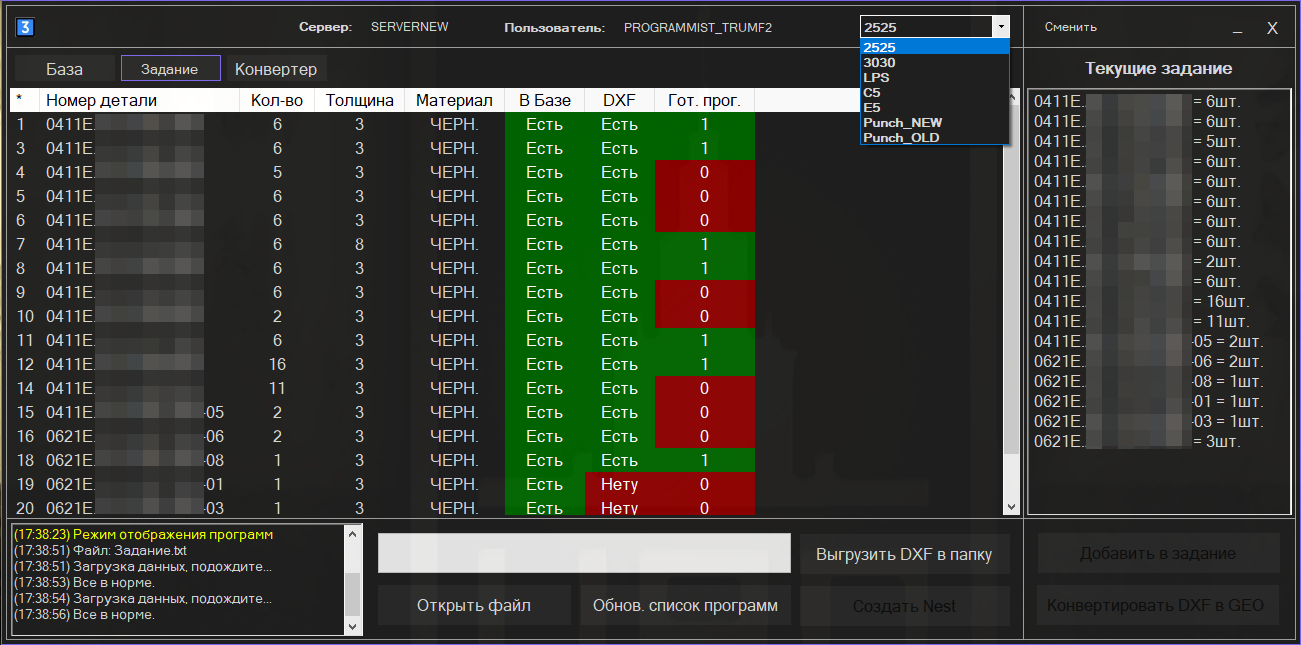Click the app logo icon in title bar
The image size is (1301, 645).
click(25, 27)
